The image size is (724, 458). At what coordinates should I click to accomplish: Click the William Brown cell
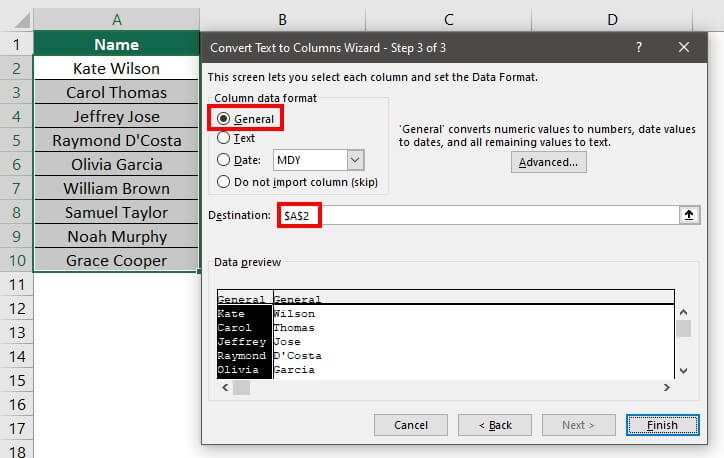pyautogui.click(x=117, y=188)
